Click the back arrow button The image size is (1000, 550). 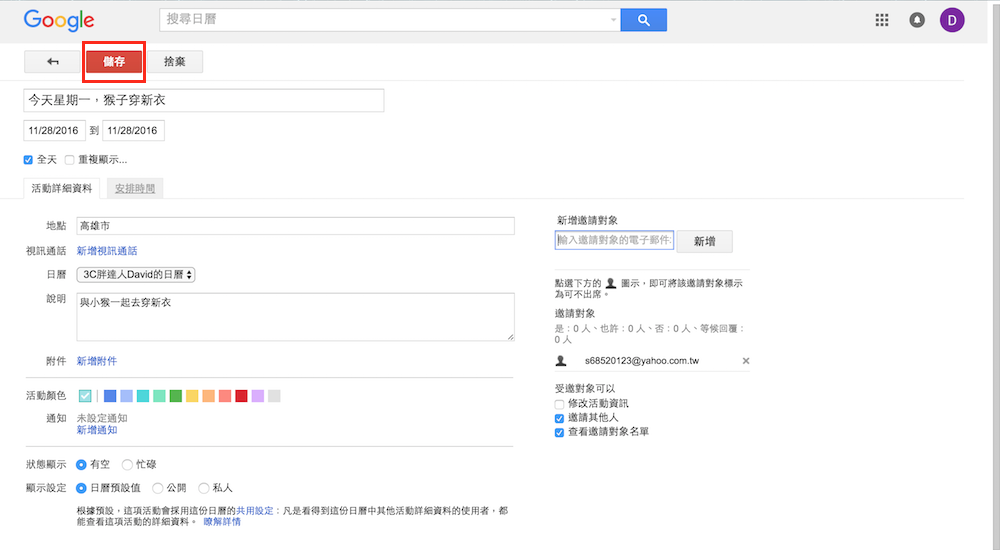coord(53,62)
